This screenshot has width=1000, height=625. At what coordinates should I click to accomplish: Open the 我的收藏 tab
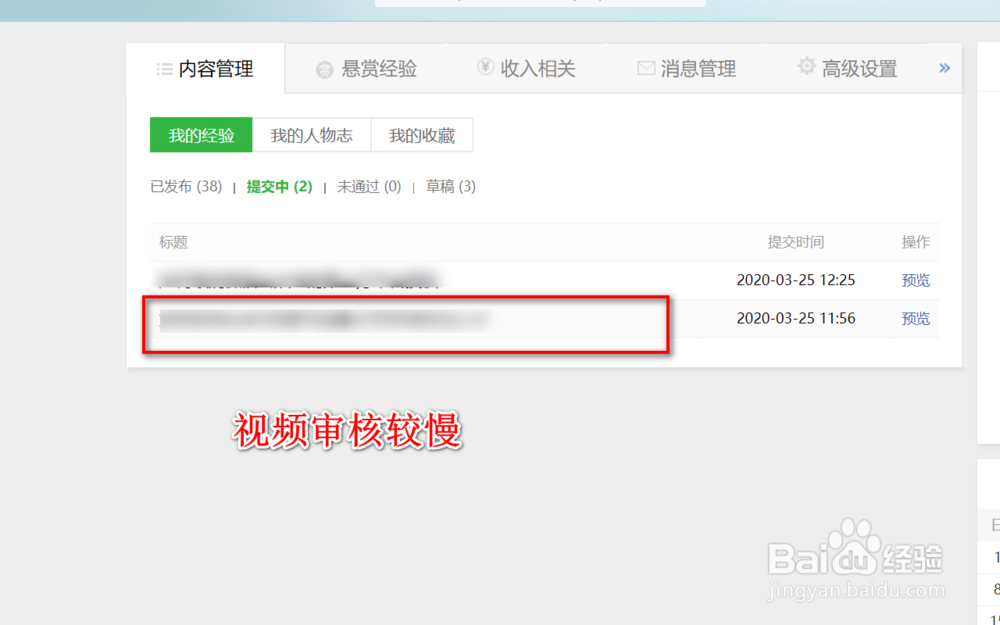(x=422, y=134)
